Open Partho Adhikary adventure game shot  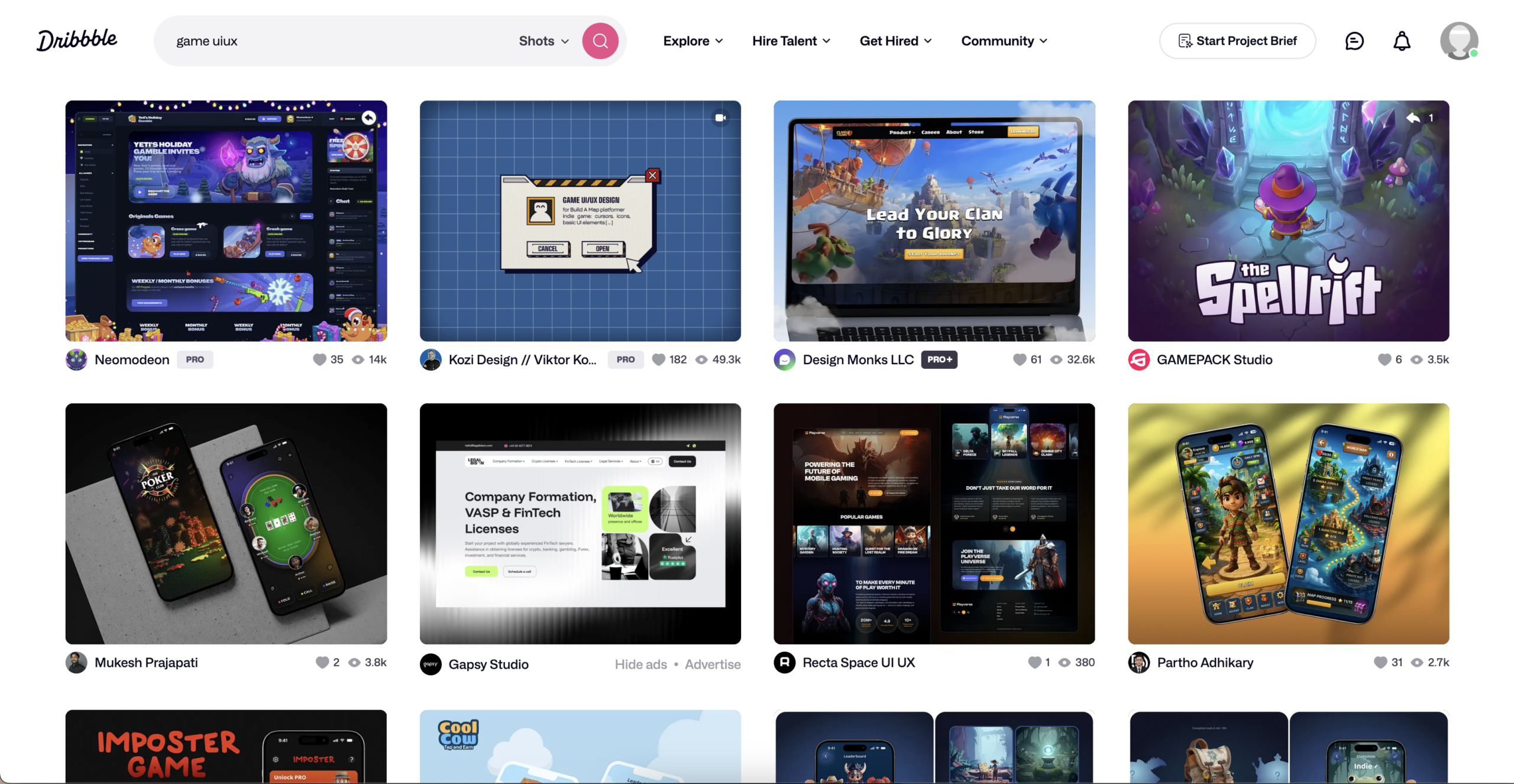click(x=1289, y=524)
